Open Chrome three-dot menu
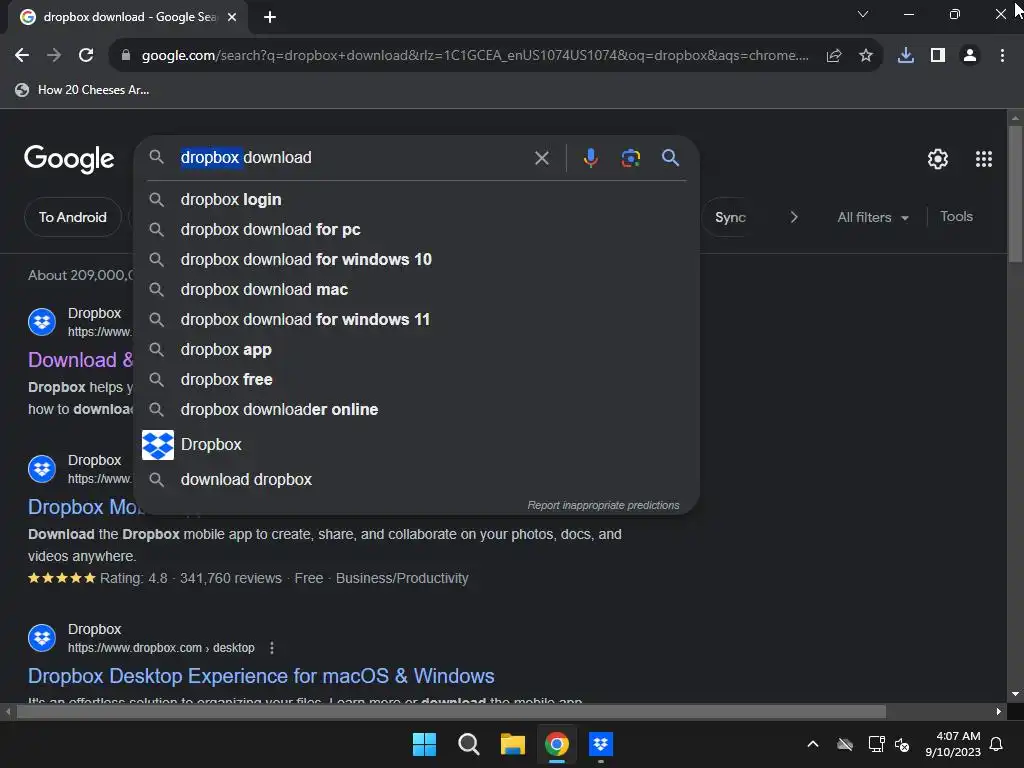Viewport: 1024px width, 768px height. pyautogui.click(x=1002, y=56)
